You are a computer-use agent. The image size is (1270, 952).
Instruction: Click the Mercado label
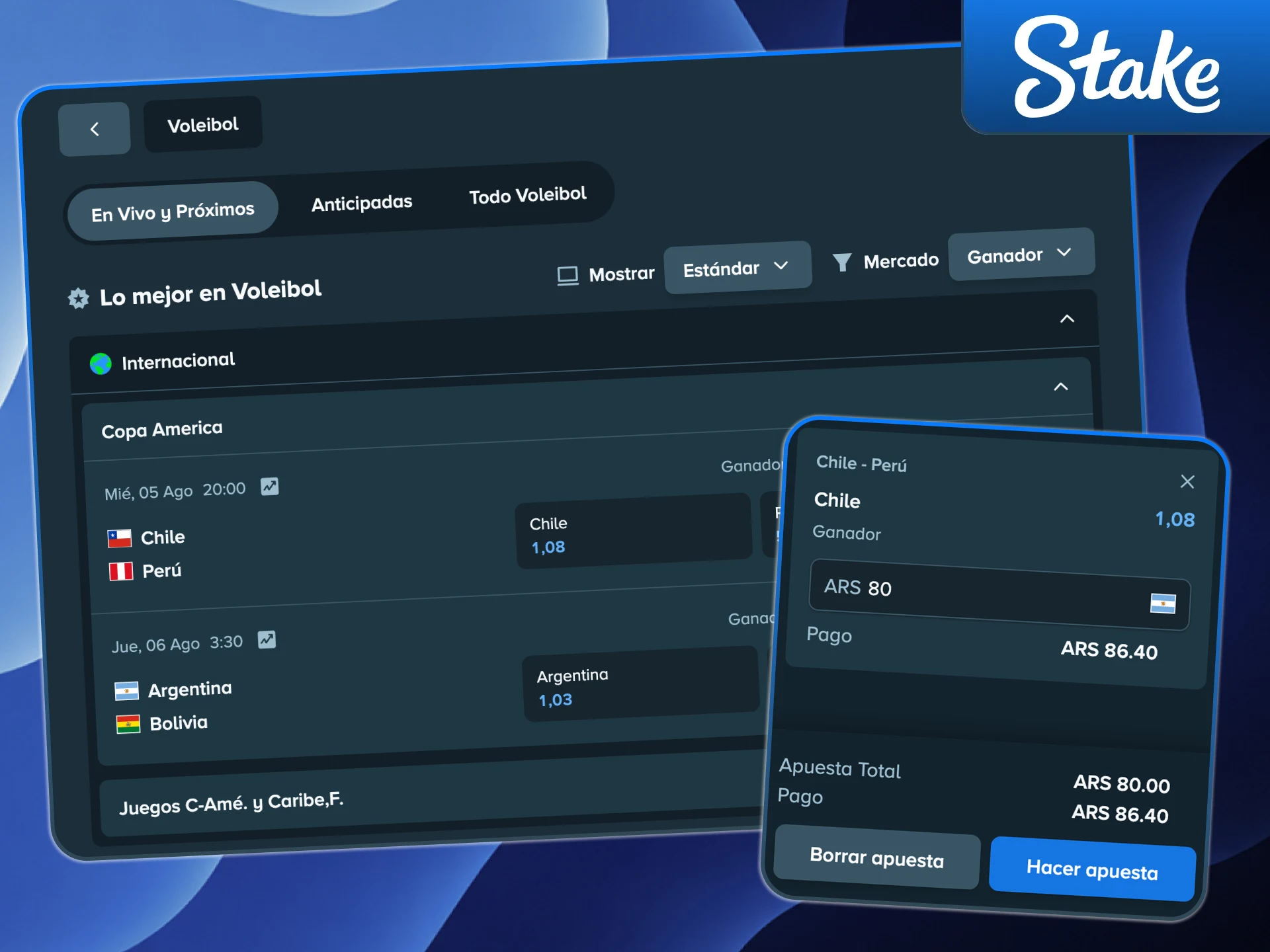901,261
